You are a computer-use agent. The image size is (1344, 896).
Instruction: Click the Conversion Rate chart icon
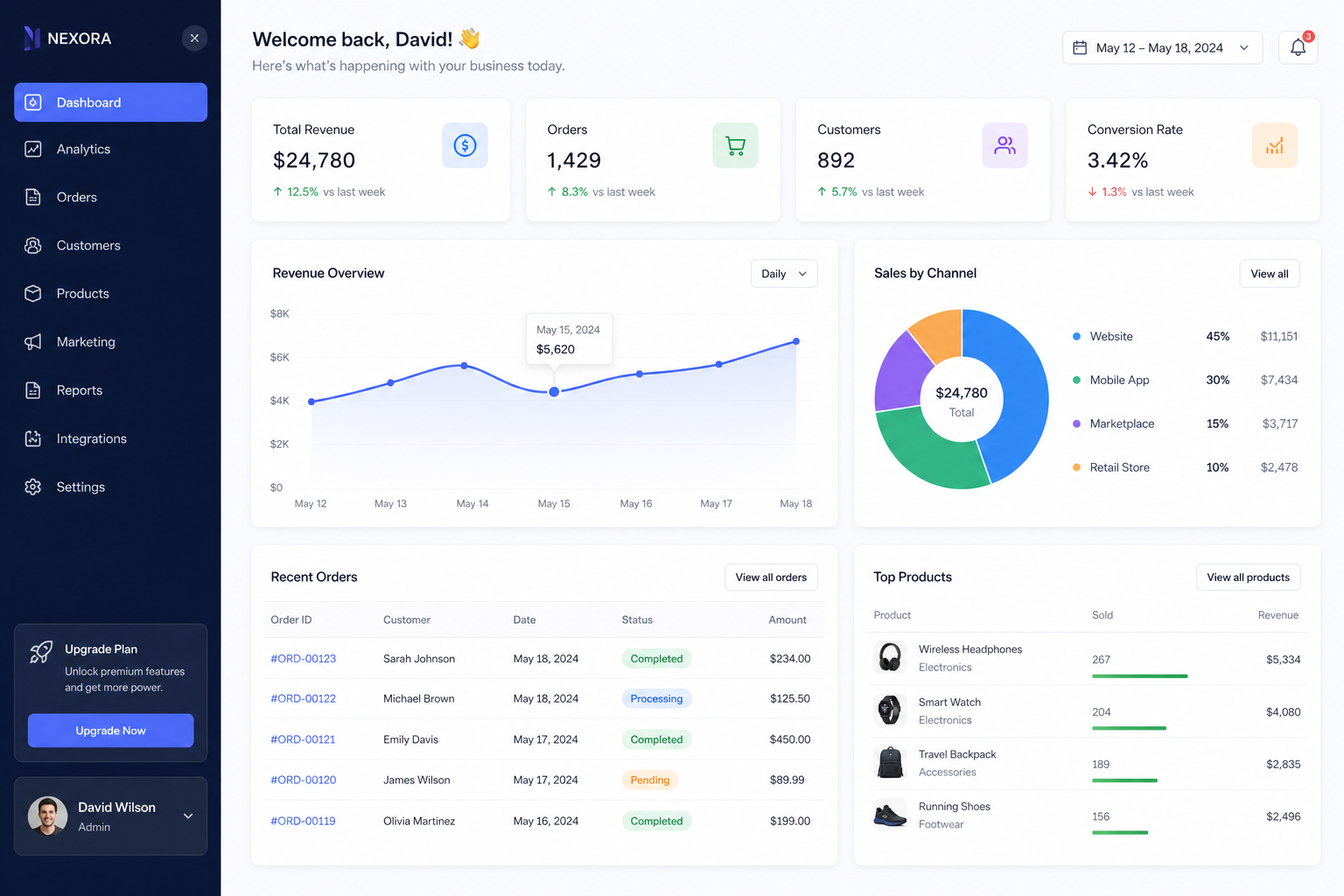[1275, 145]
